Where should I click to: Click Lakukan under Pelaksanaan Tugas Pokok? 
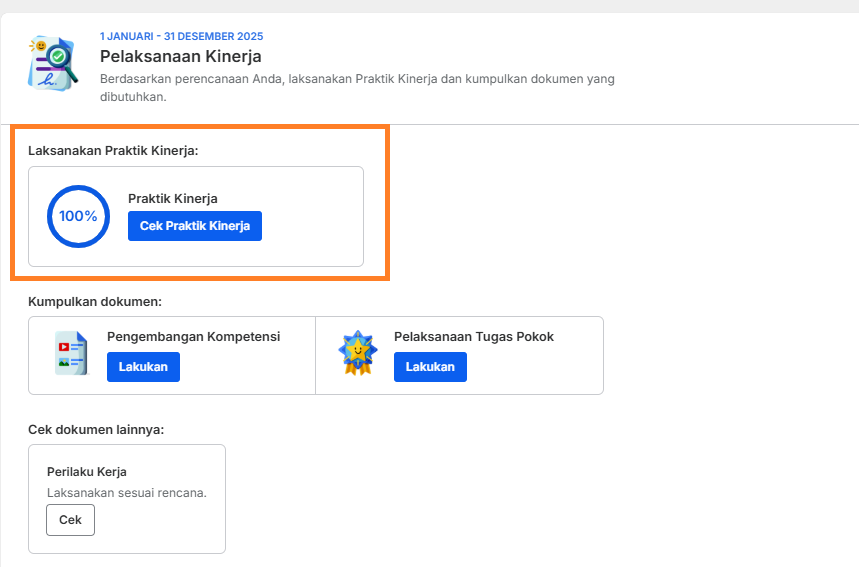point(431,366)
